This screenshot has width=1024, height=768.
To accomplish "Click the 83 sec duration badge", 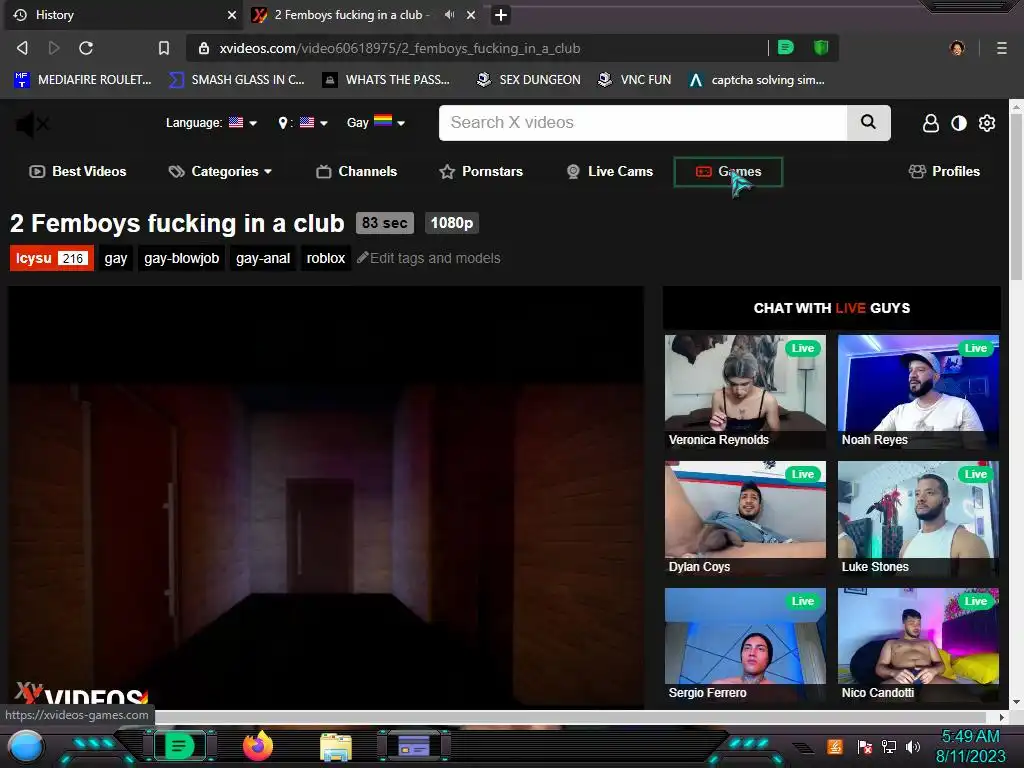I will [385, 223].
